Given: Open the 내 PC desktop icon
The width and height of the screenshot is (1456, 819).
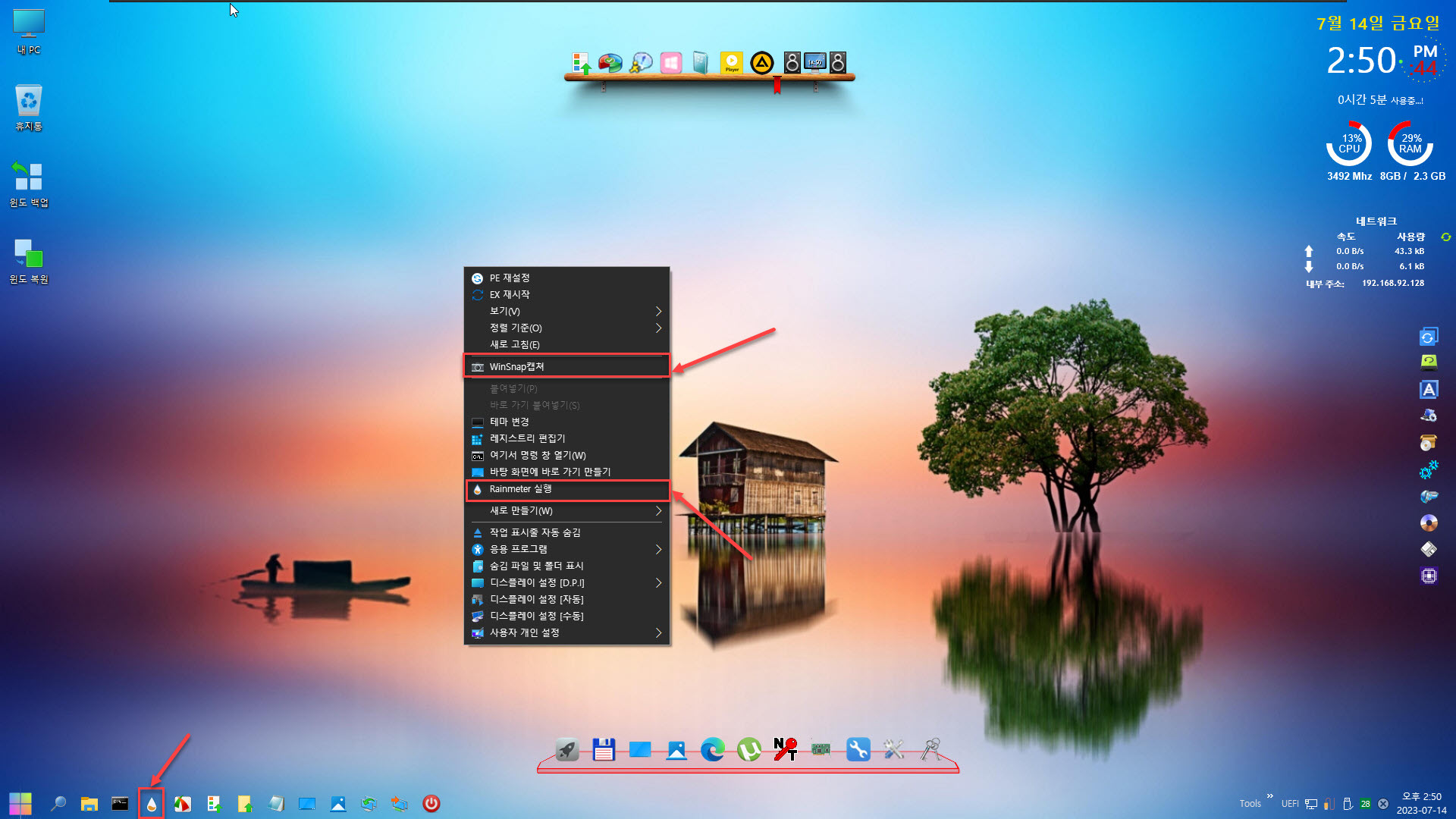Looking at the screenshot, I should click(29, 32).
